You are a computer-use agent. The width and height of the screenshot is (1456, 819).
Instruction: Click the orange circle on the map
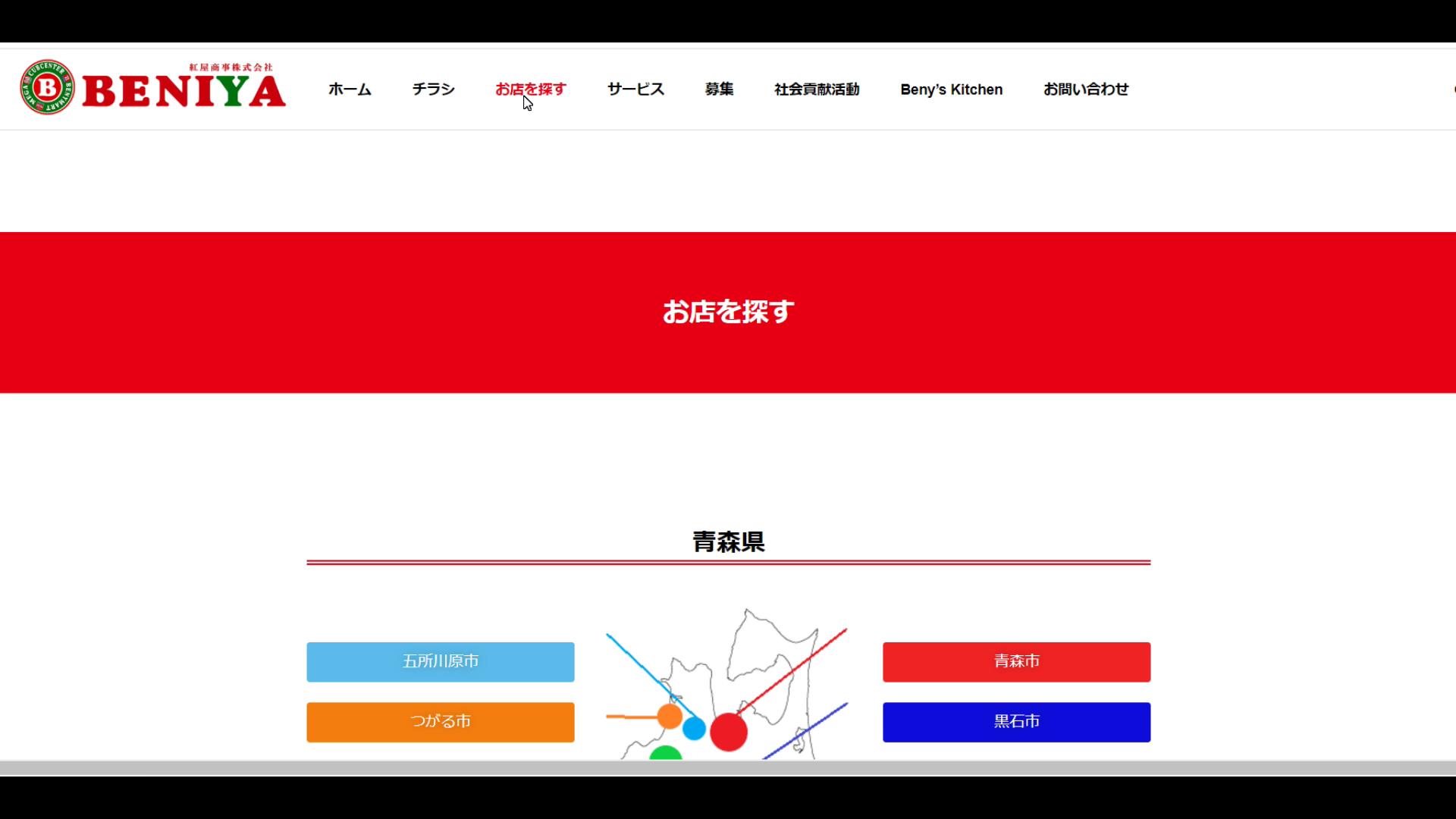(669, 716)
